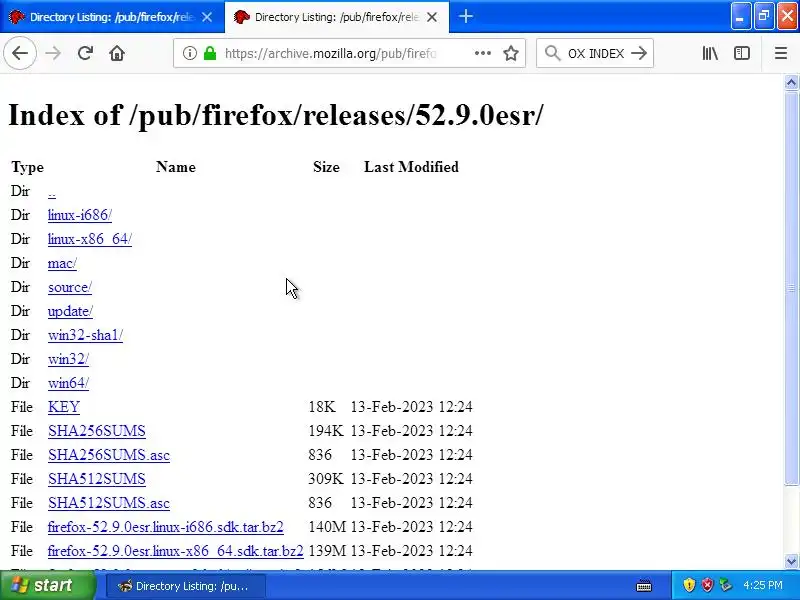
Task: Click the Index of page heading
Action: click(276, 114)
